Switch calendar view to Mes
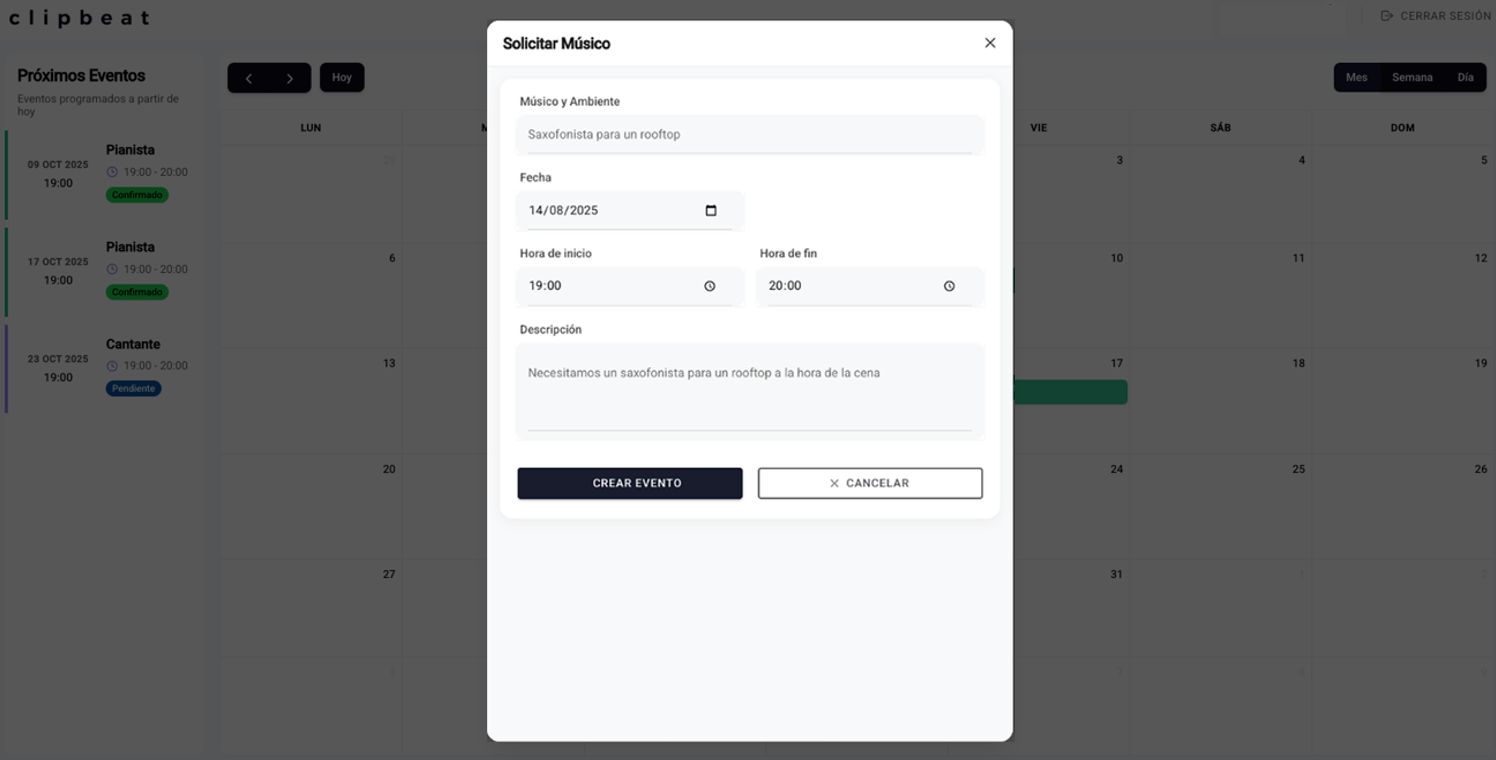Viewport: 1496px width, 760px height. pyautogui.click(x=1356, y=77)
